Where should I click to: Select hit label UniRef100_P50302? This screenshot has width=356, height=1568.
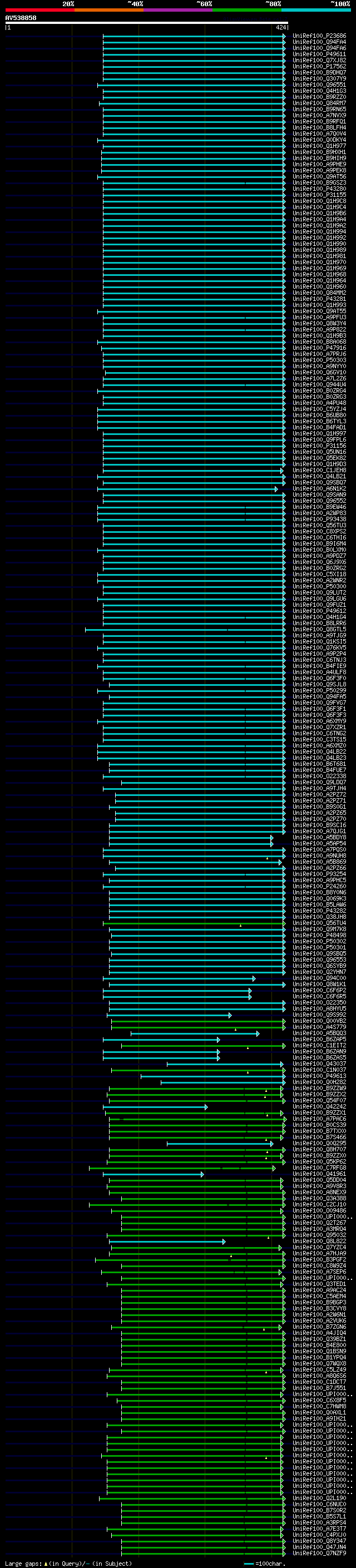[319, 942]
